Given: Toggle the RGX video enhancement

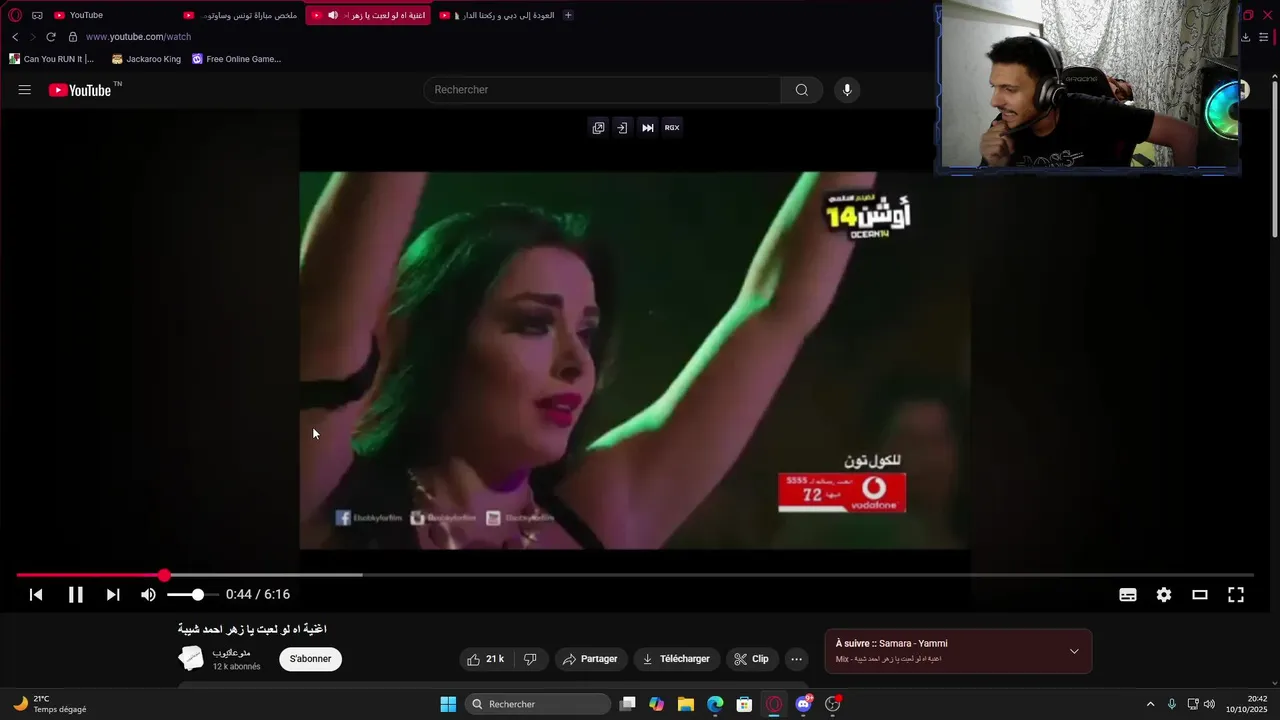Looking at the screenshot, I should coord(672,128).
